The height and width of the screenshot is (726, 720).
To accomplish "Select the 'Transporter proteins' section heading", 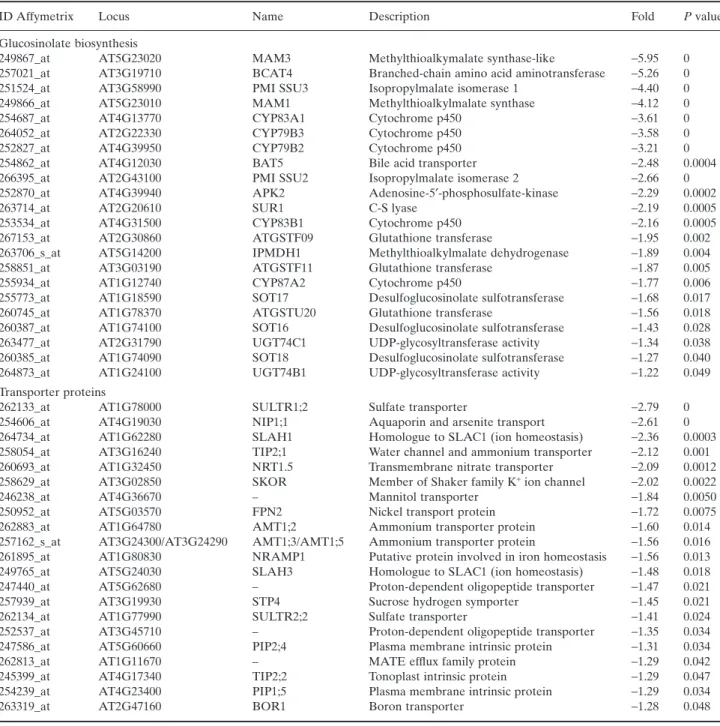I will tap(53, 392).
